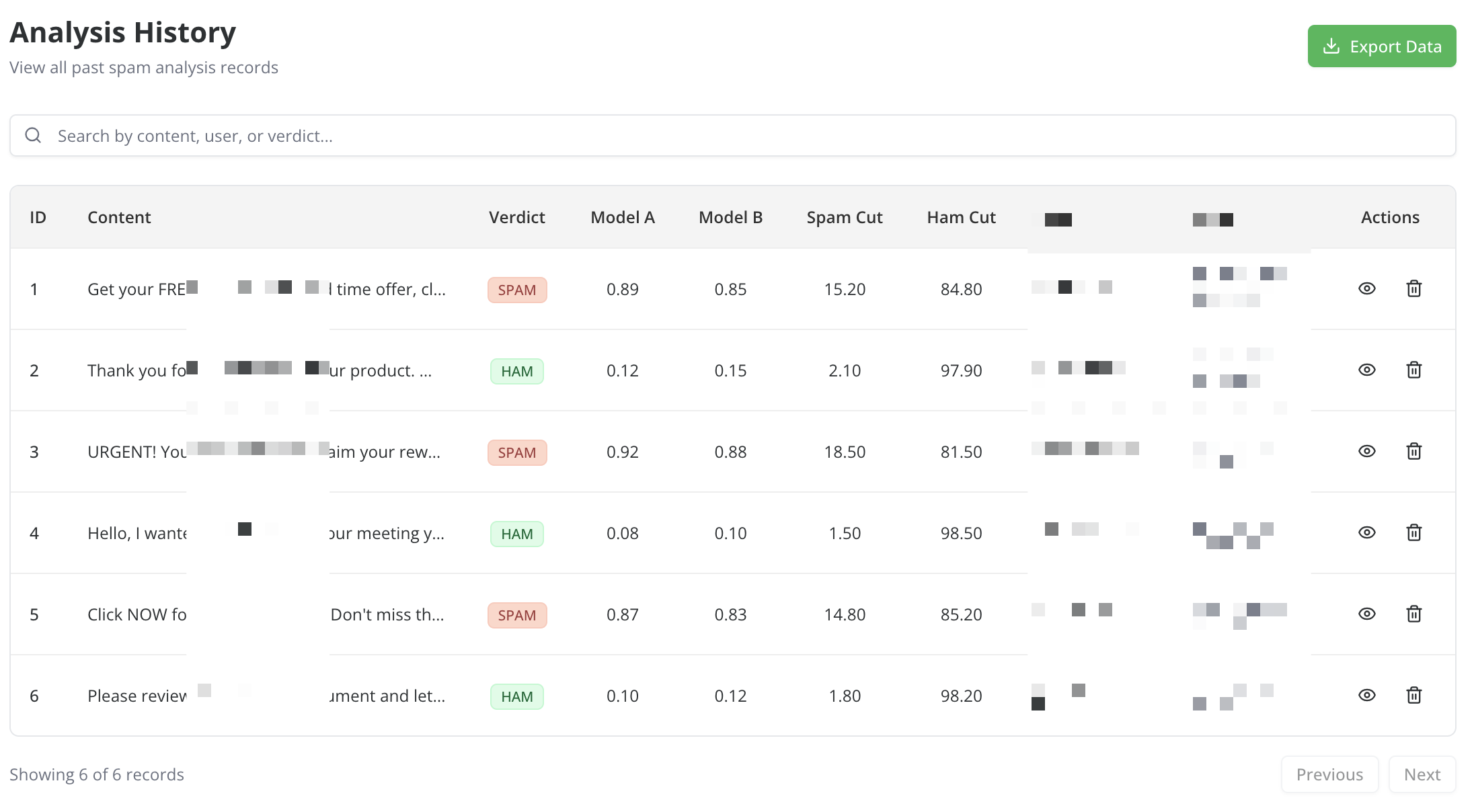Delete record 1 with trash icon
1474x812 pixels.
click(x=1413, y=289)
